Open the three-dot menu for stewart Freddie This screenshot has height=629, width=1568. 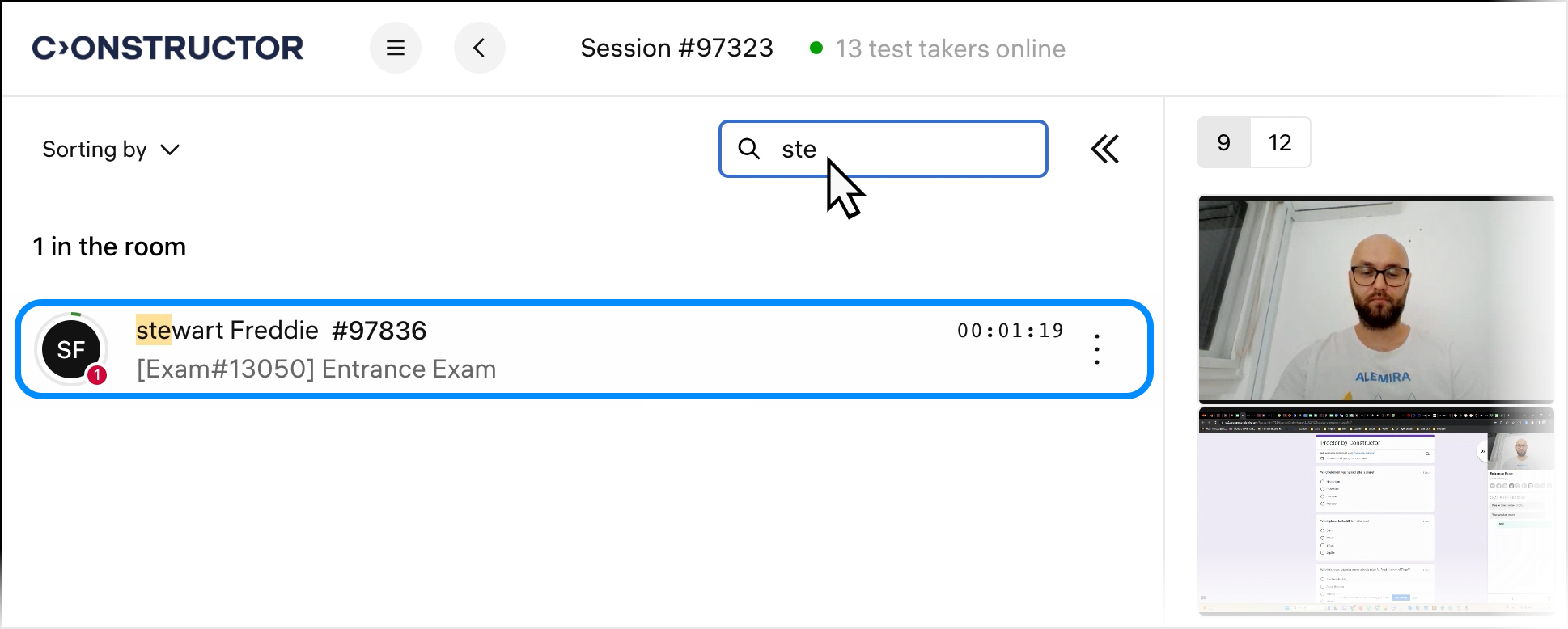pyautogui.click(x=1096, y=349)
